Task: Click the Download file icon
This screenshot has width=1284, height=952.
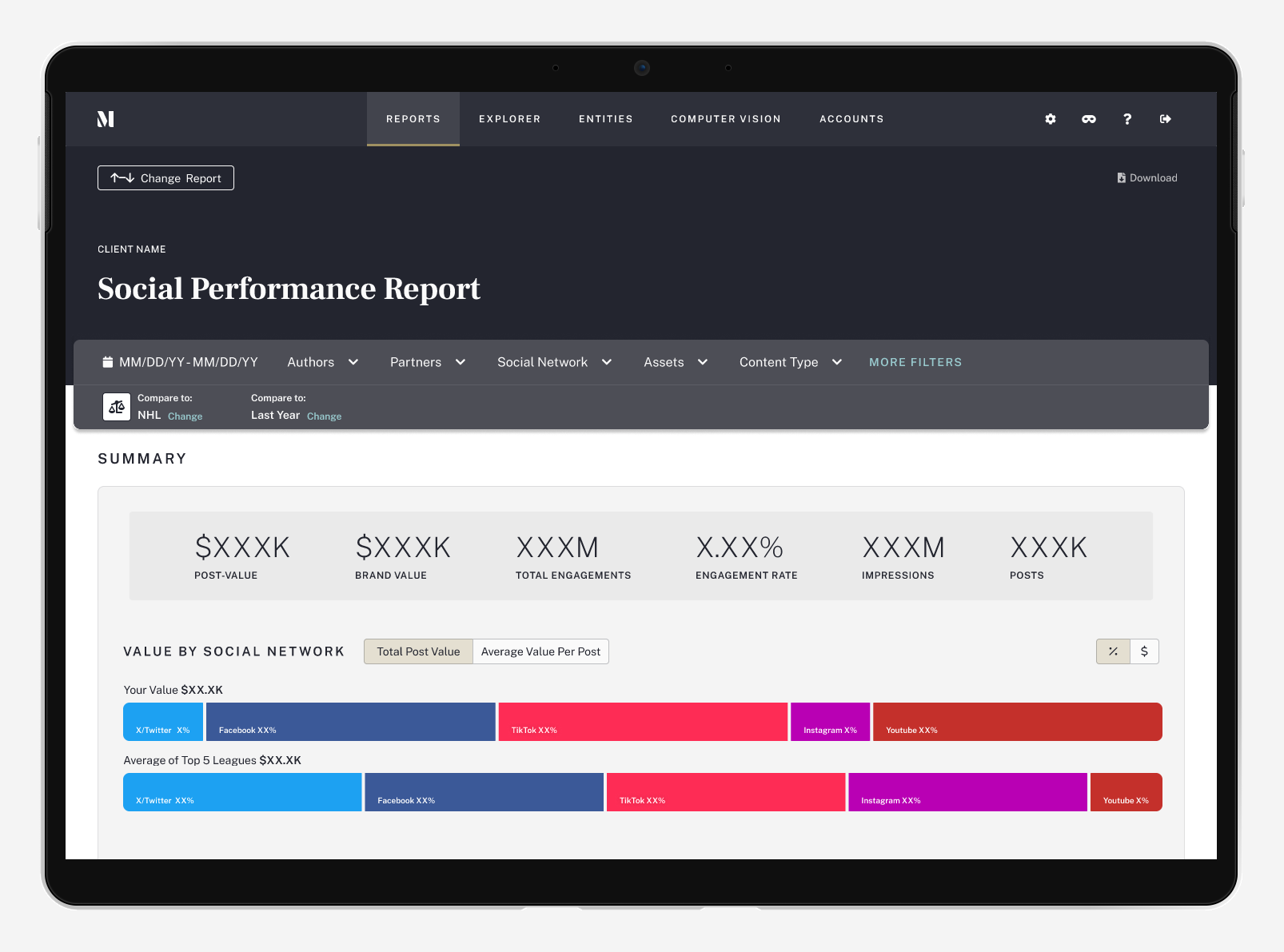Action: tap(1121, 178)
